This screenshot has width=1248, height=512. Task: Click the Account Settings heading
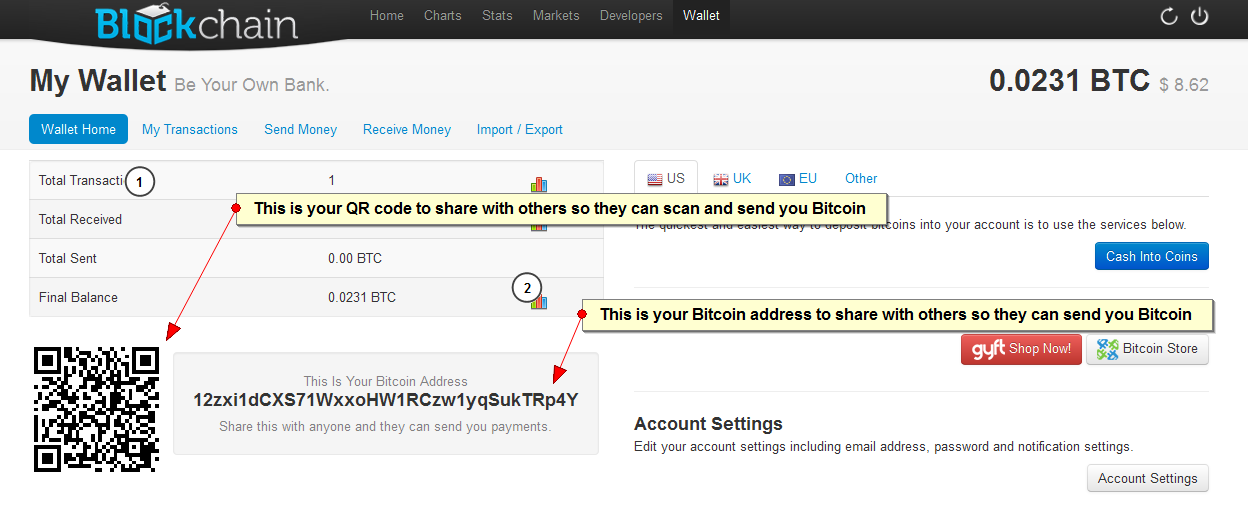(x=708, y=424)
